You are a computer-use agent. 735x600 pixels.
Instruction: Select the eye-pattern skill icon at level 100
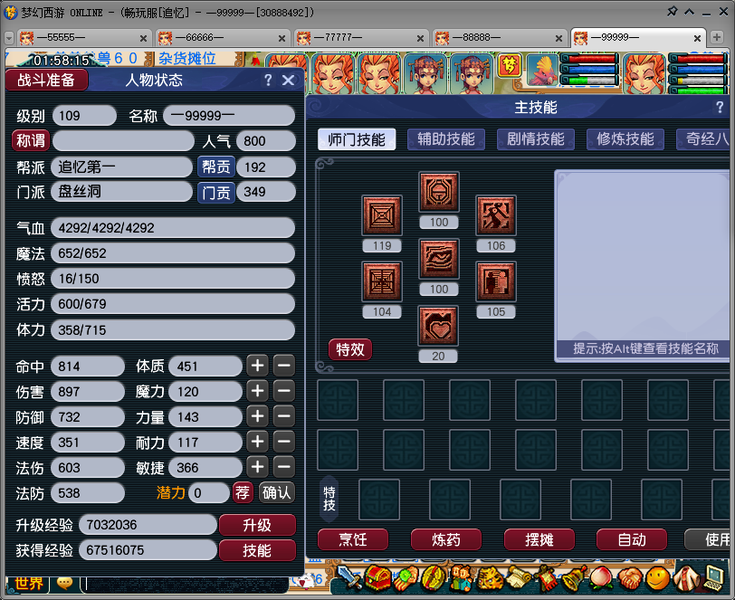point(439,259)
